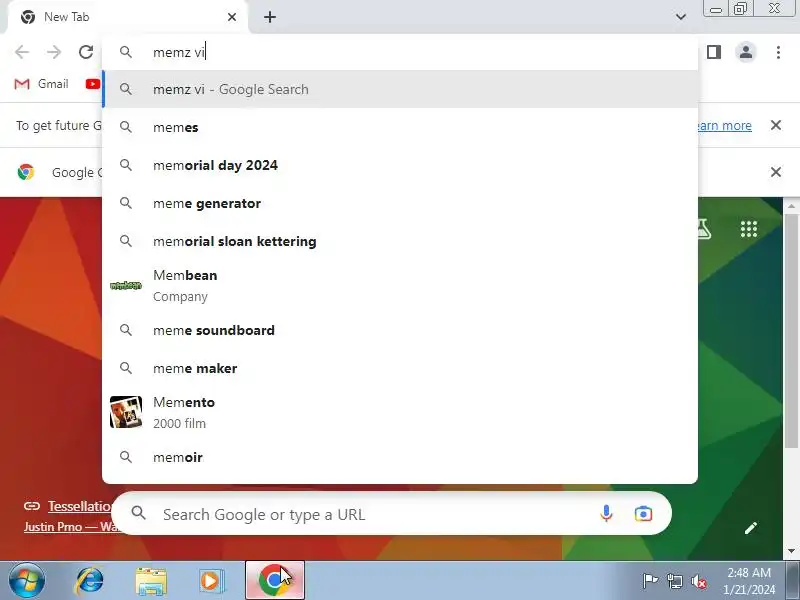Expand the tab search chevron
The width and height of the screenshot is (800, 600).
[681, 17]
